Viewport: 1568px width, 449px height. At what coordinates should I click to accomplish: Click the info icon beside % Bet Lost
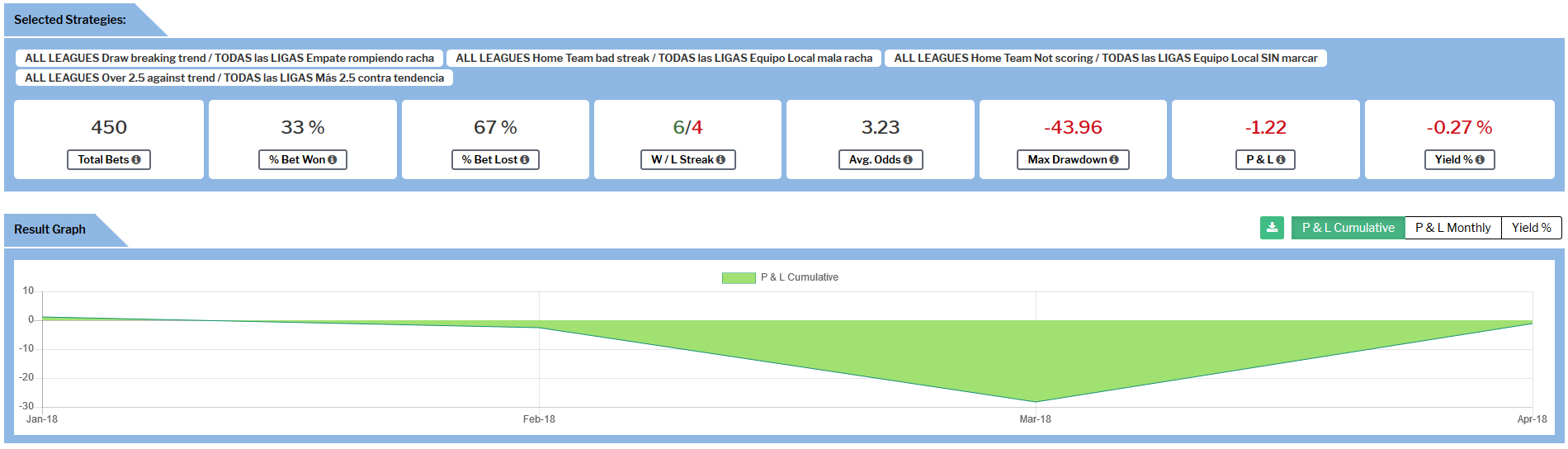(x=525, y=160)
